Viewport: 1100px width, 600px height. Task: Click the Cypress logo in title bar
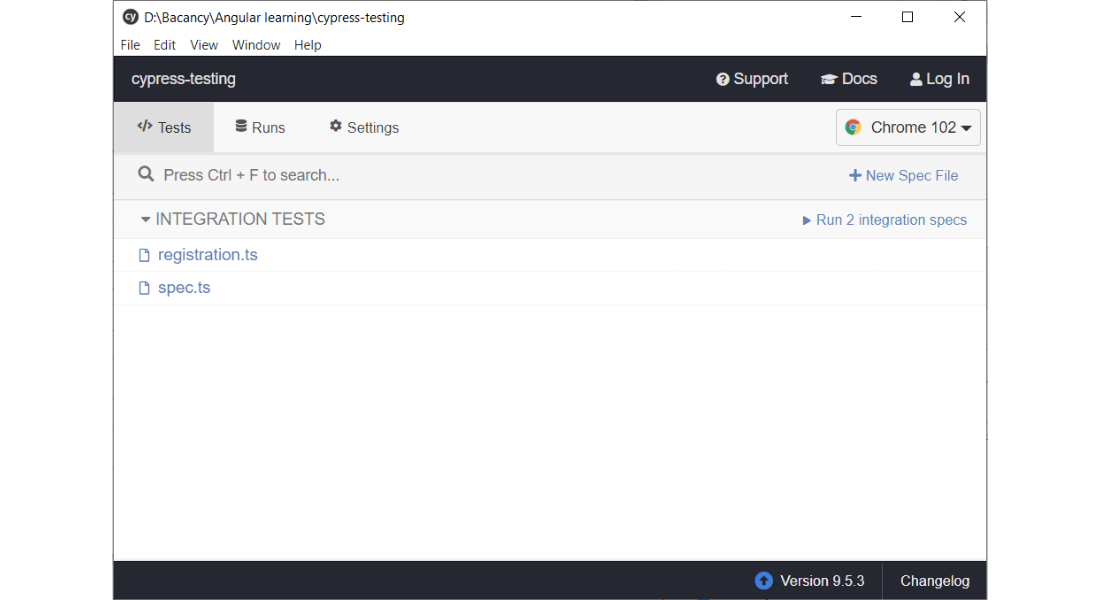pos(130,17)
